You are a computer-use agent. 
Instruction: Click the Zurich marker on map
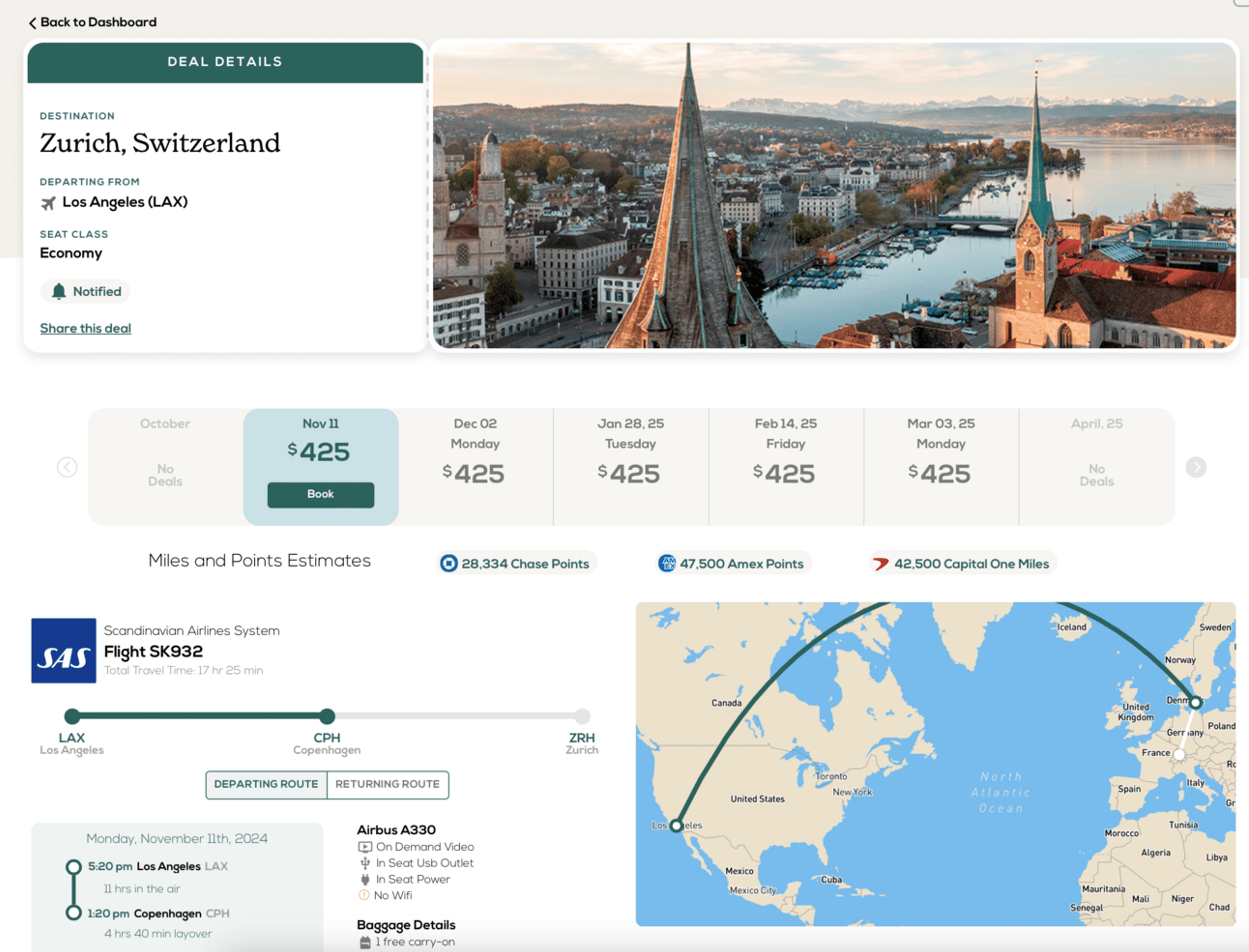click(1179, 755)
